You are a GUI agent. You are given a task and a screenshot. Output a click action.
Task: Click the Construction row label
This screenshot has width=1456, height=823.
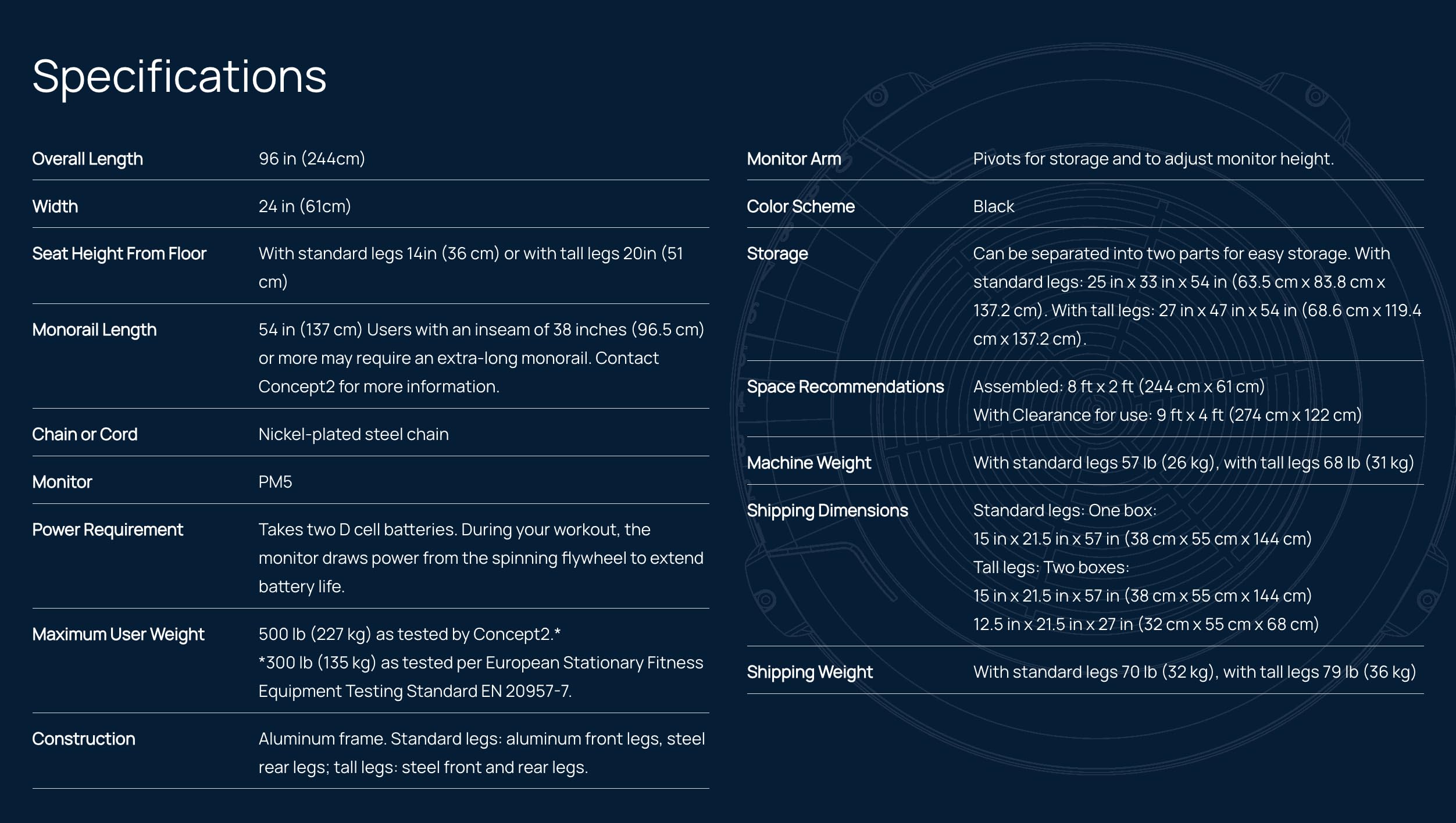tap(84, 739)
